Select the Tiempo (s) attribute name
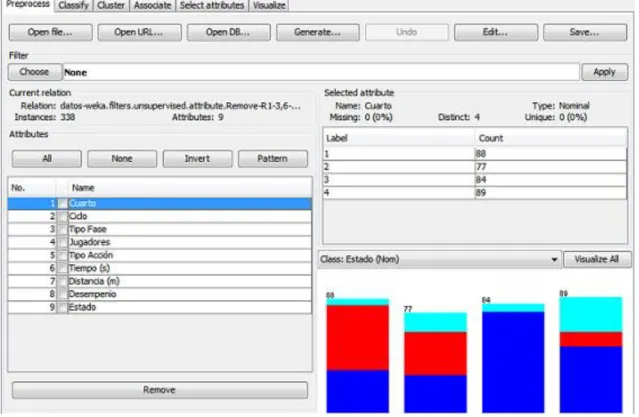Image resolution: width=639 pixels, height=417 pixels. [x=90, y=269]
